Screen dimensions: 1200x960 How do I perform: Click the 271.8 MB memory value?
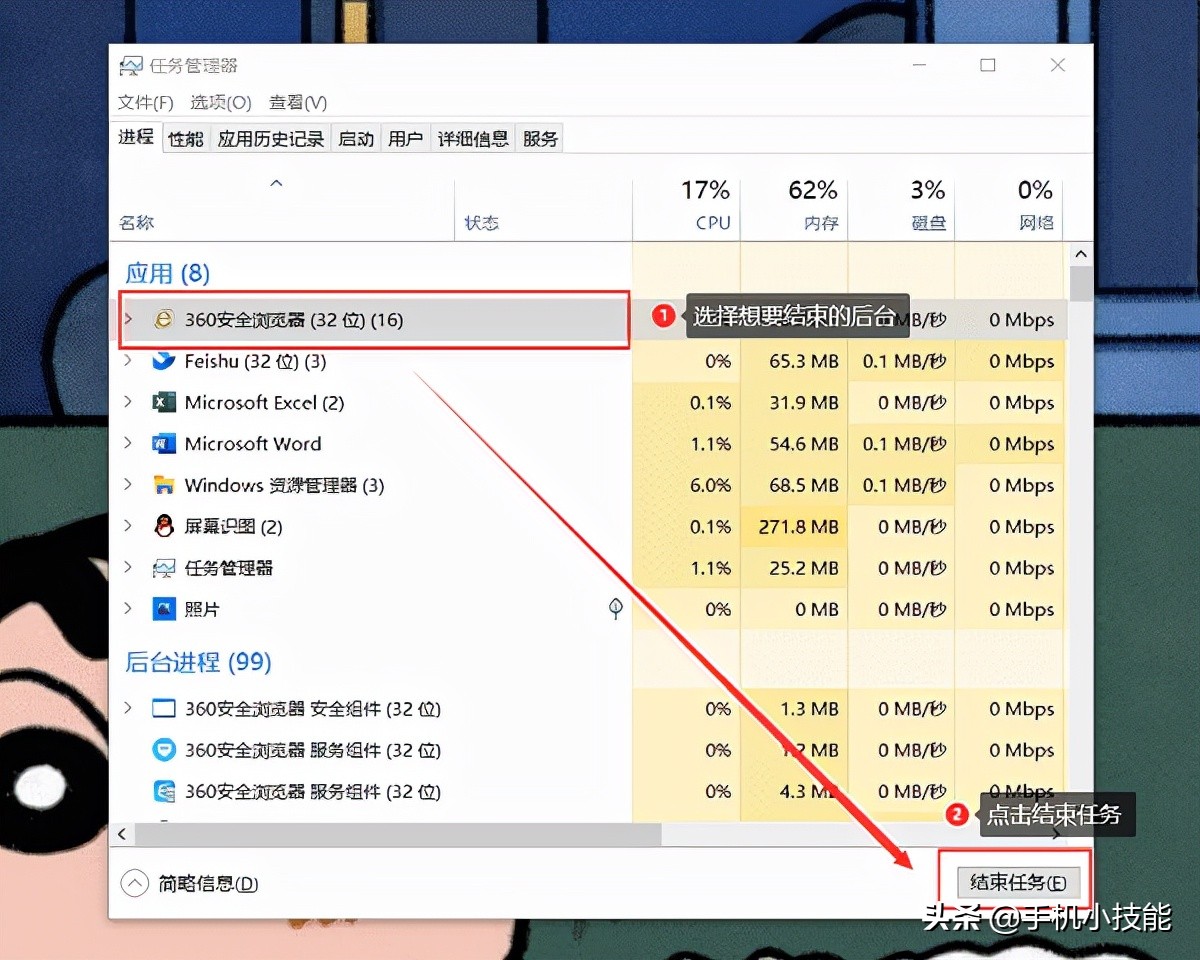(798, 526)
